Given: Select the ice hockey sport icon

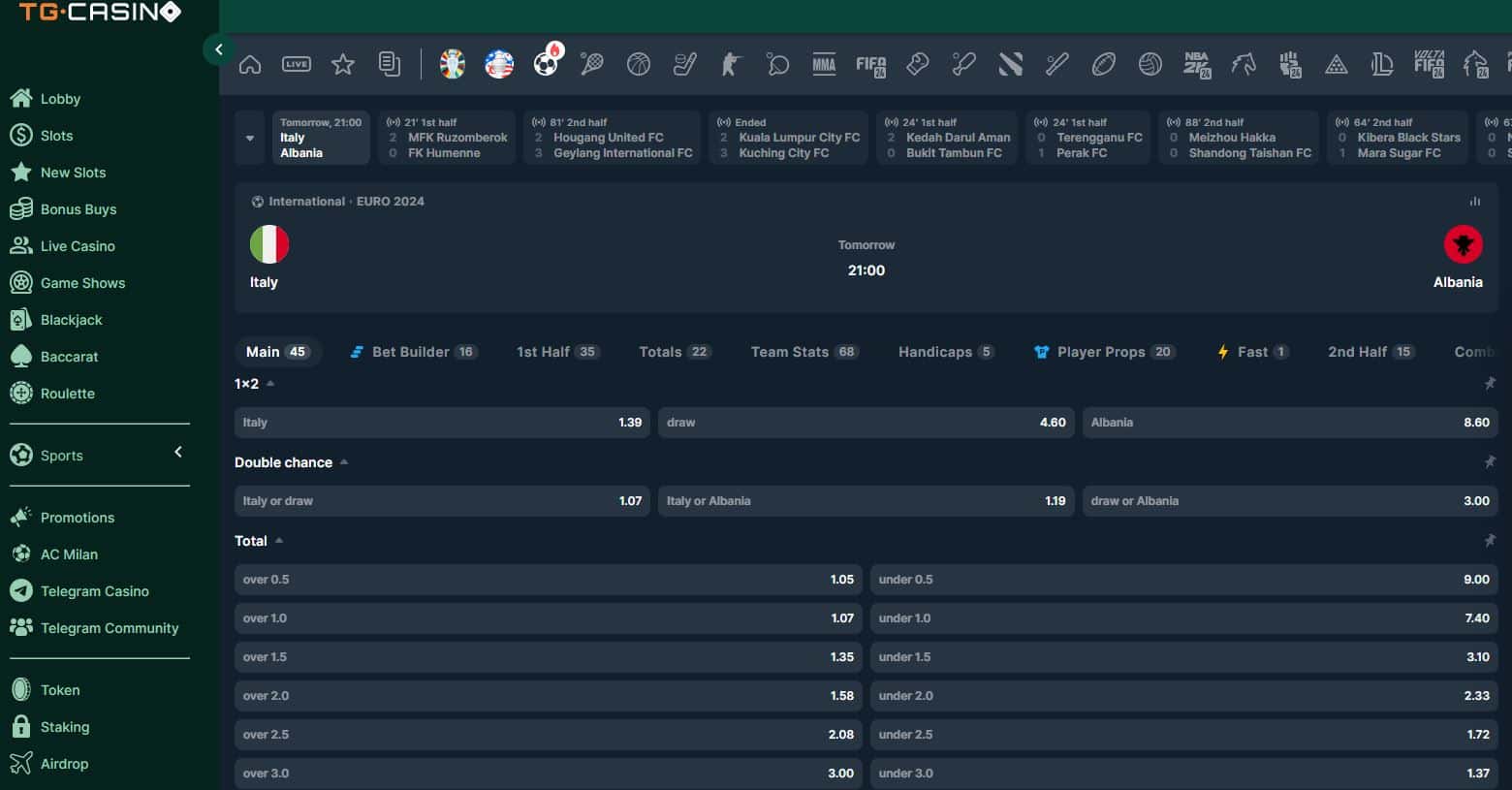Looking at the screenshot, I should (x=685, y=65).
